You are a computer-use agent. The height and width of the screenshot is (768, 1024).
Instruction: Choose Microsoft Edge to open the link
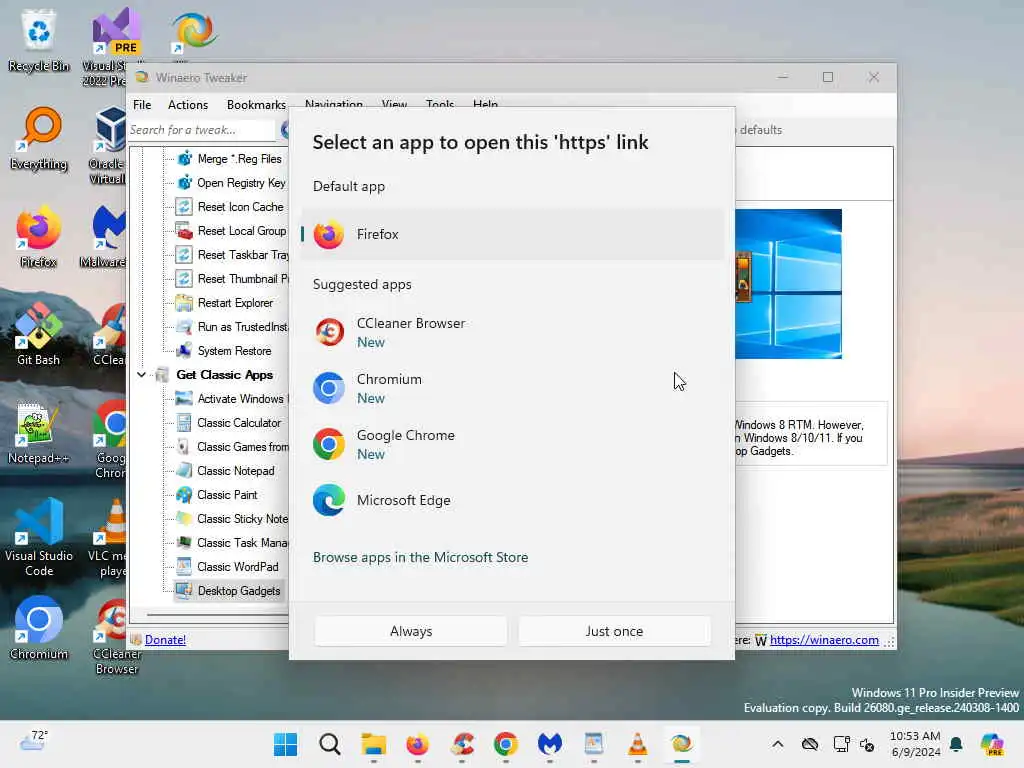512,500
